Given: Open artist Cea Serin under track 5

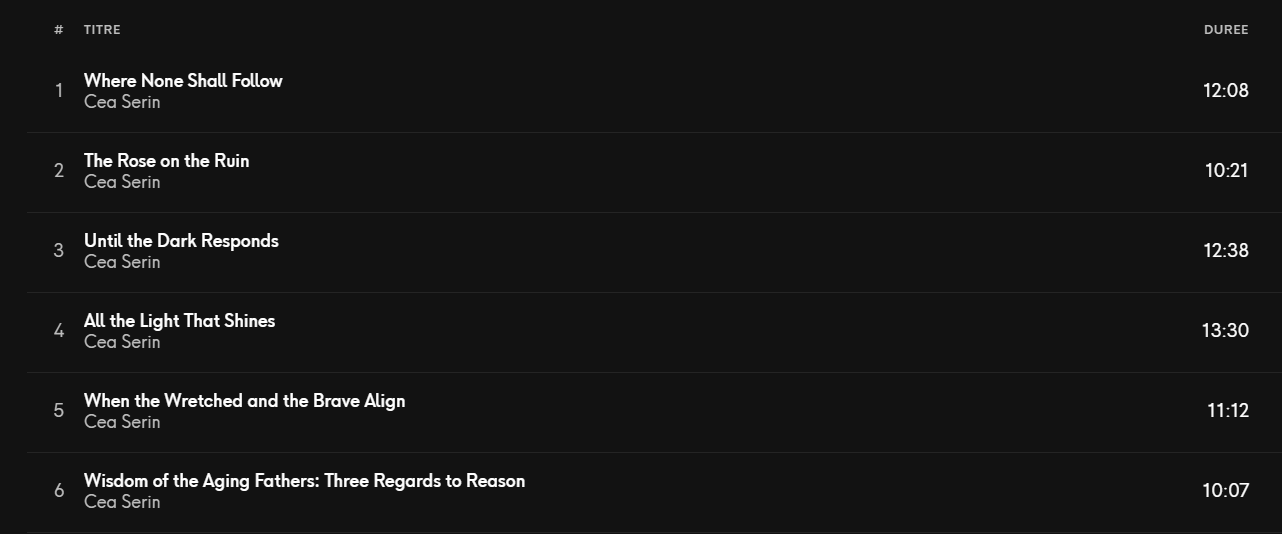Looking at the screenshot, I should [x=122, y=422].
